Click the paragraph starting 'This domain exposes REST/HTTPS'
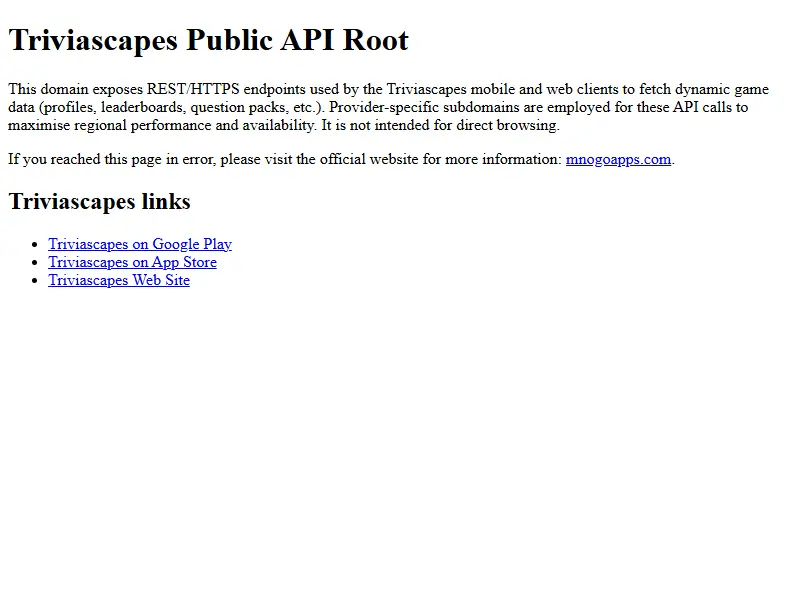Screen dimensions: 800x600 (x=389, y=107)
